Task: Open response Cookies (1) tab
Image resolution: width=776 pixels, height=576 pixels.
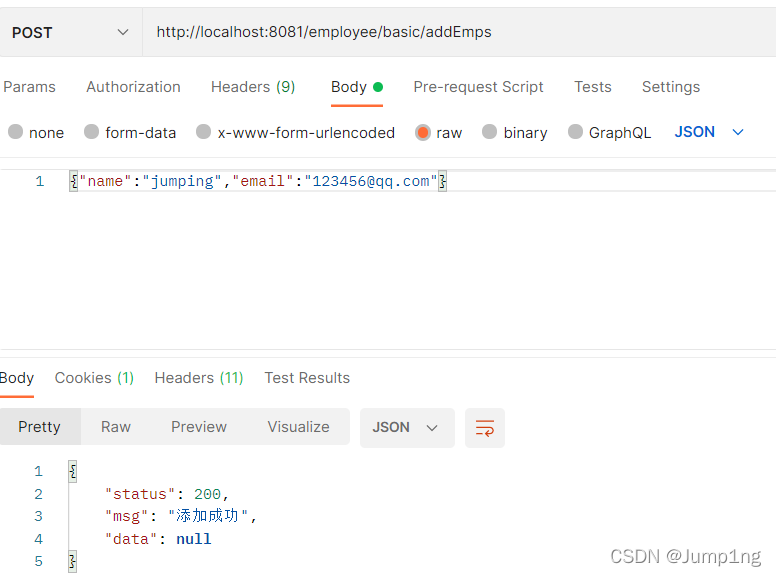Action: pyautogui.click(x=94, y=378)
